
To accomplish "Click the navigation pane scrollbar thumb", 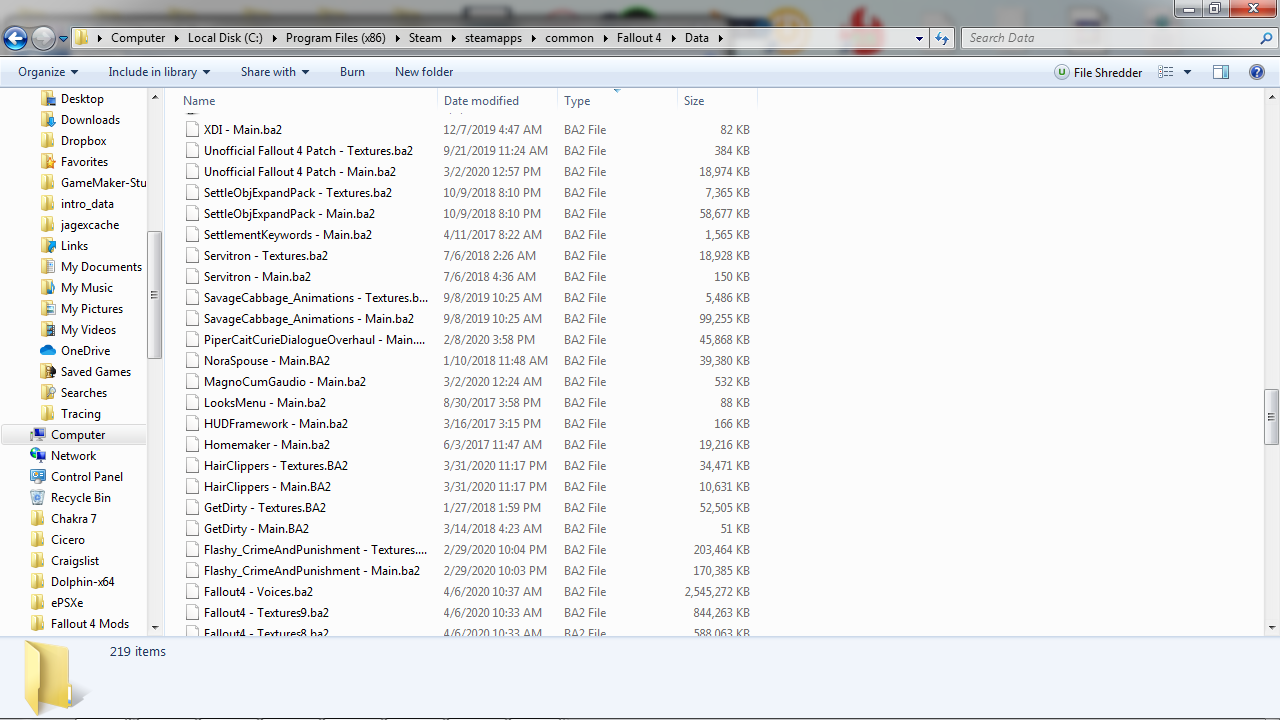I will coord(154,295).
